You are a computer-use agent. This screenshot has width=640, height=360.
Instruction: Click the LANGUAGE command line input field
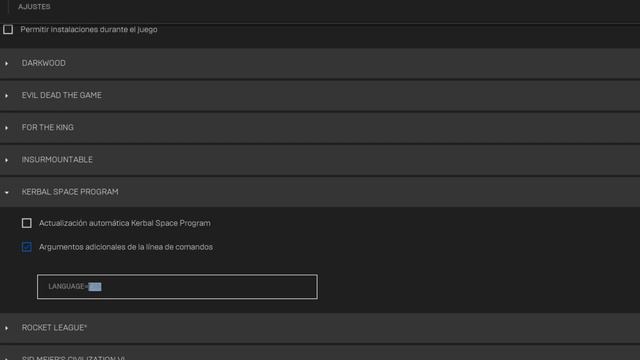177,287
